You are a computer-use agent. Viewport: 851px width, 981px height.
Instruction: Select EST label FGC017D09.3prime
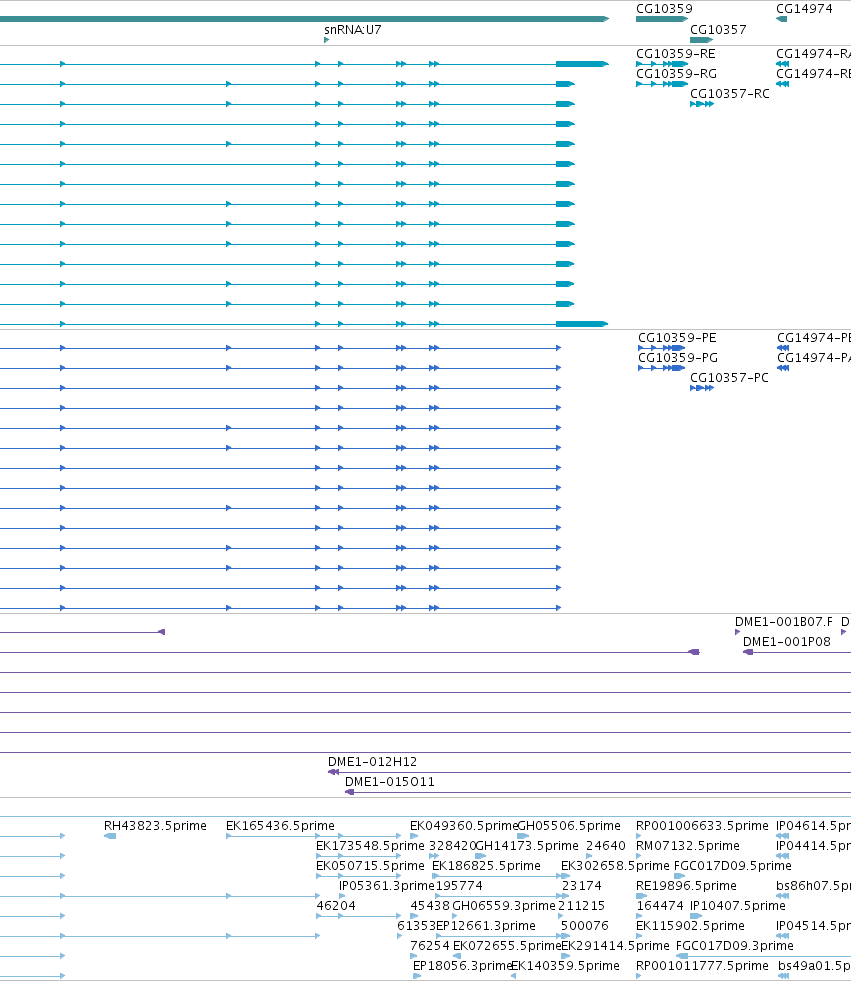tap(735, 946)
